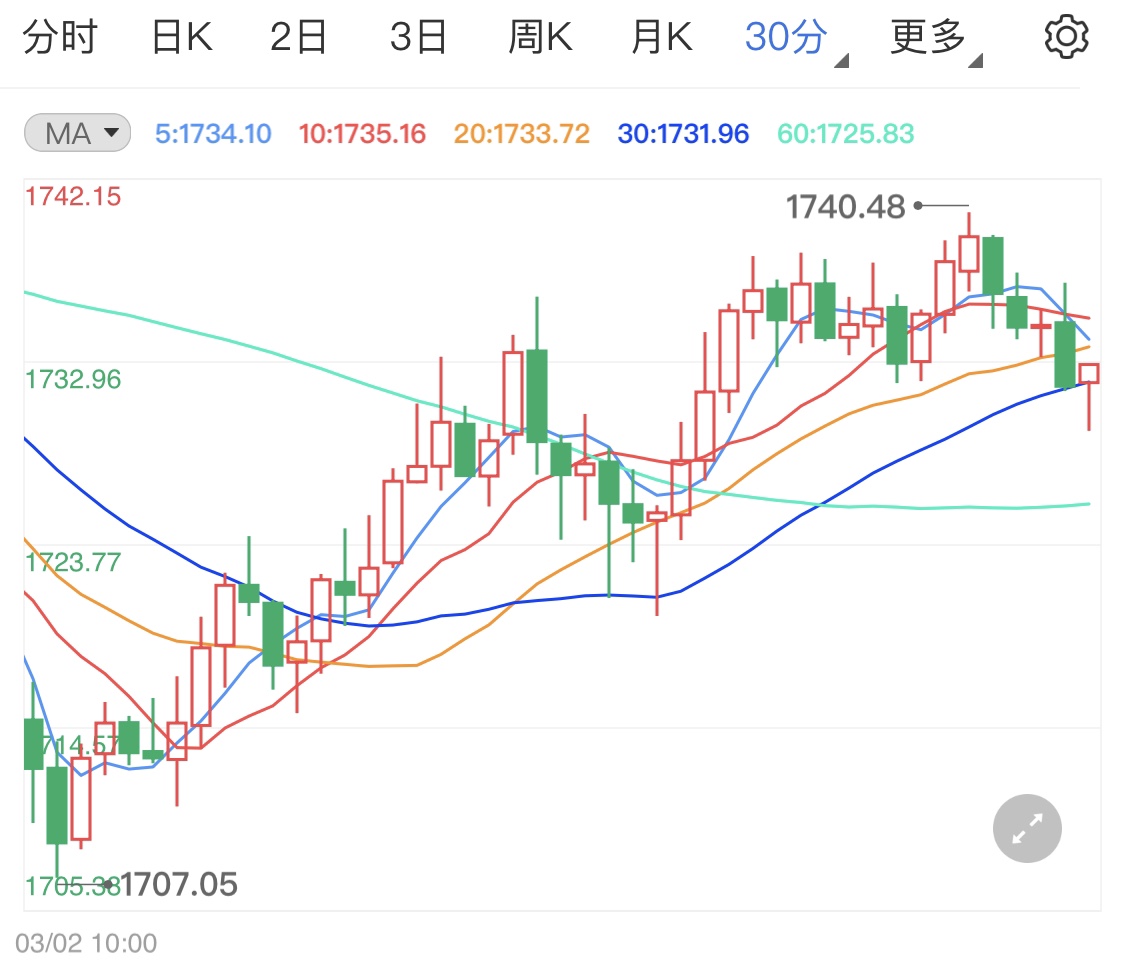The image size is (1125, 979).
Task: Open the chart settings gear icon
Action: pos(1065,37)
